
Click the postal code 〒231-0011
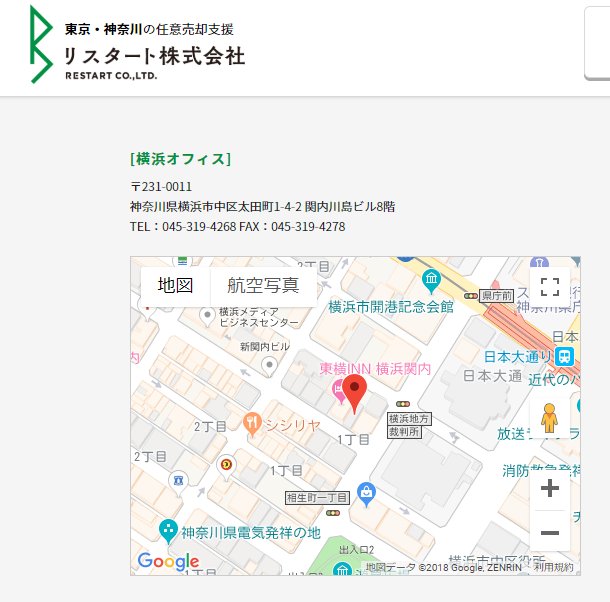pyautogui.click(x=161, y=186)
